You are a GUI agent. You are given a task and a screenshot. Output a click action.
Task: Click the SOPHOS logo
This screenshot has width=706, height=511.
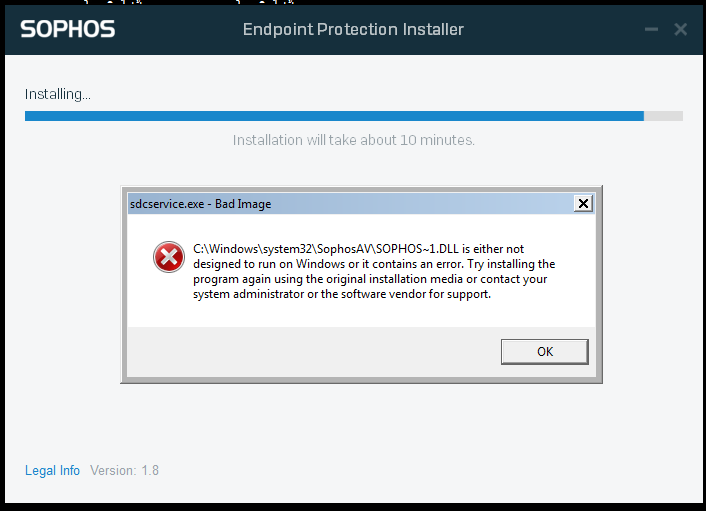coord(68,29)
